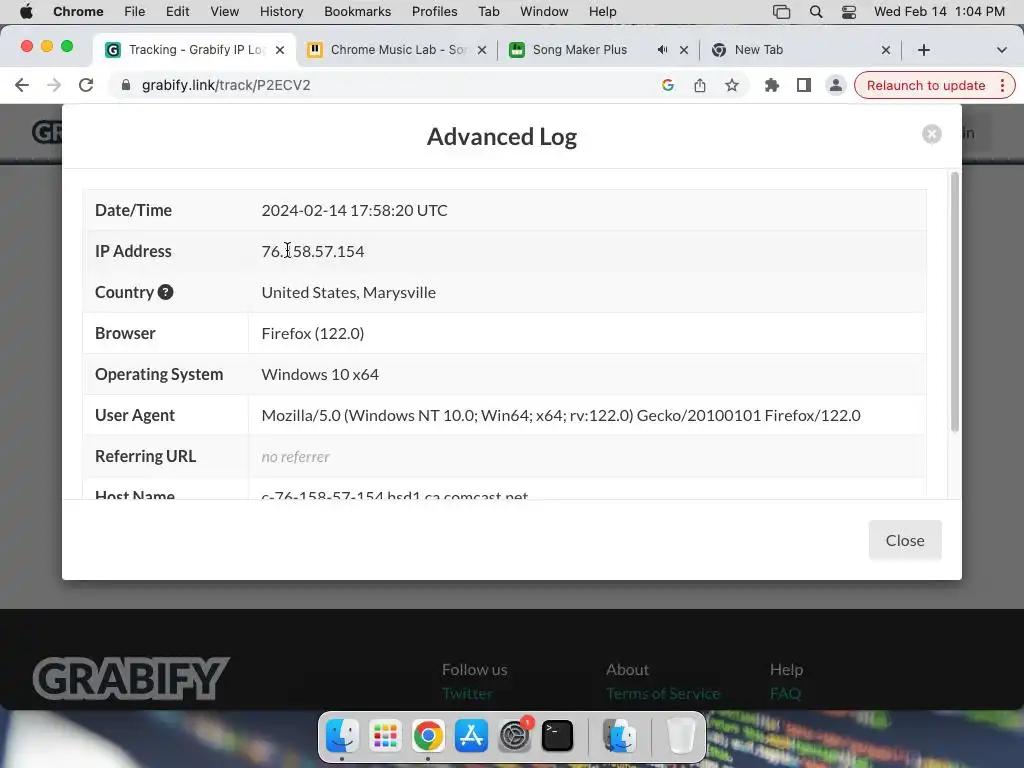Click the date value 2024-02-14 17:58:20 UTC

355,210
